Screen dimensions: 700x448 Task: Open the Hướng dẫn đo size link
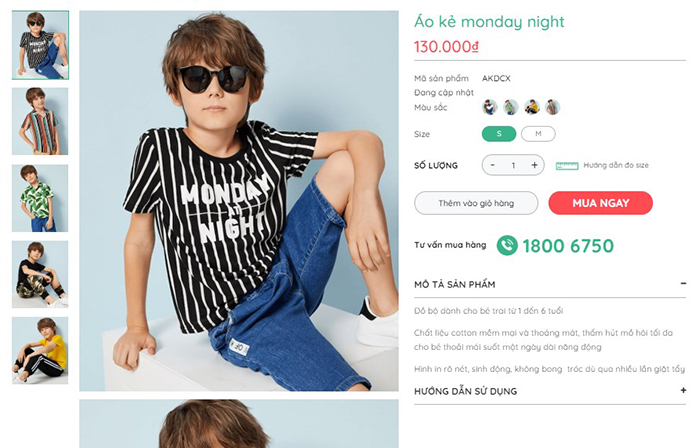tap(616, 165)
